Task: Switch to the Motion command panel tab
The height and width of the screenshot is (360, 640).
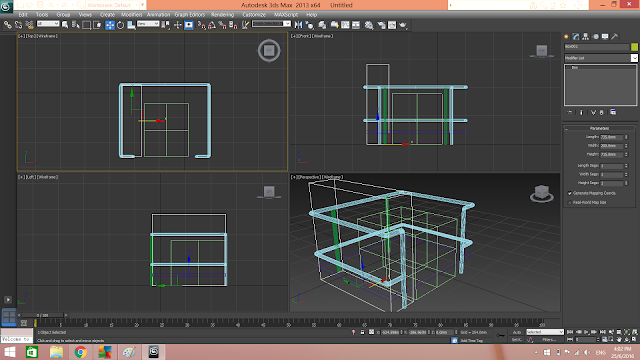Action: 596,37
